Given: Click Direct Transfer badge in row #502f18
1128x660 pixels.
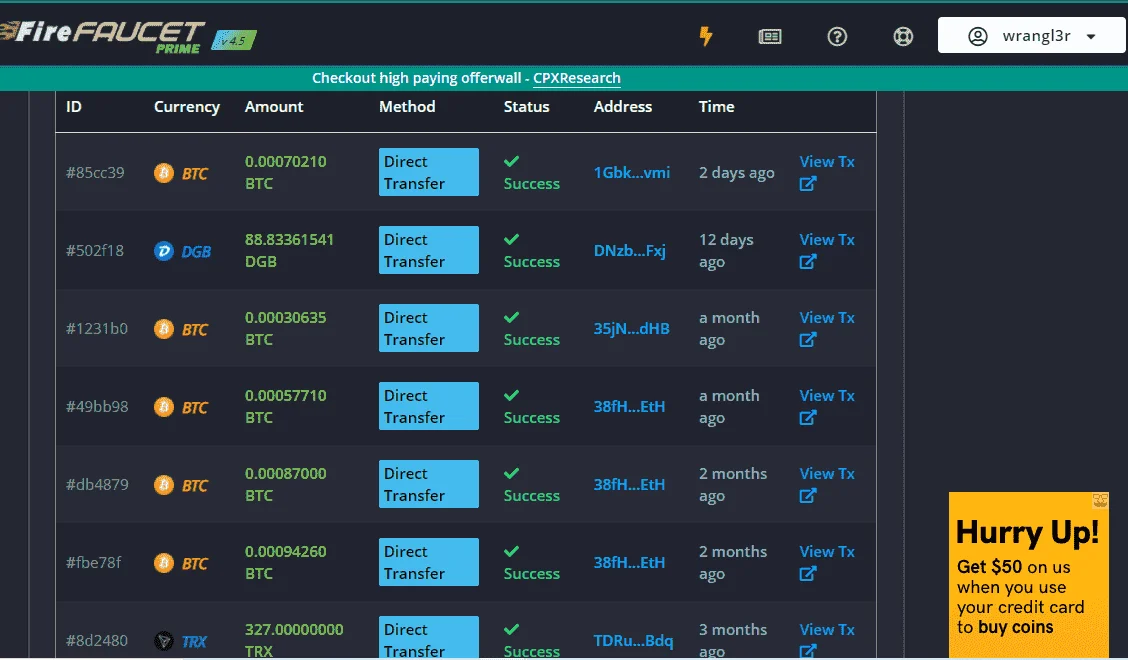Looking at the screenshot, I should [x=429, y=250].
